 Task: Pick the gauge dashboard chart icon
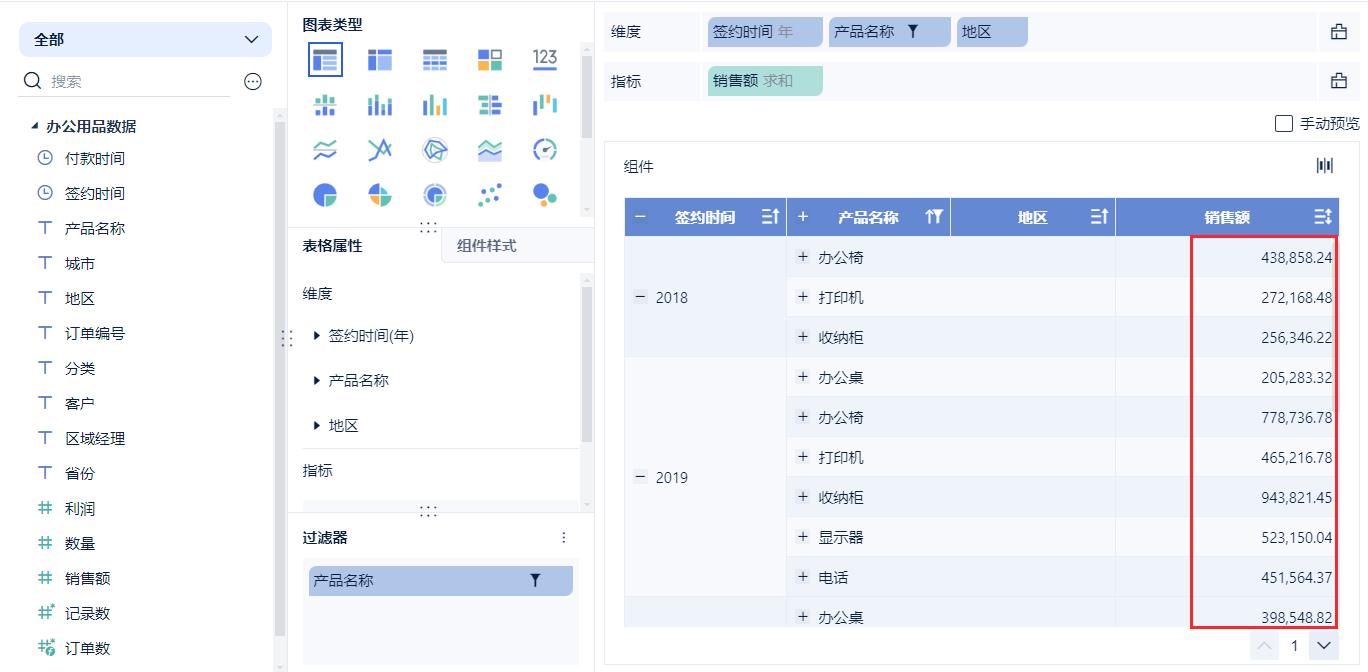[x=545, y=150]
